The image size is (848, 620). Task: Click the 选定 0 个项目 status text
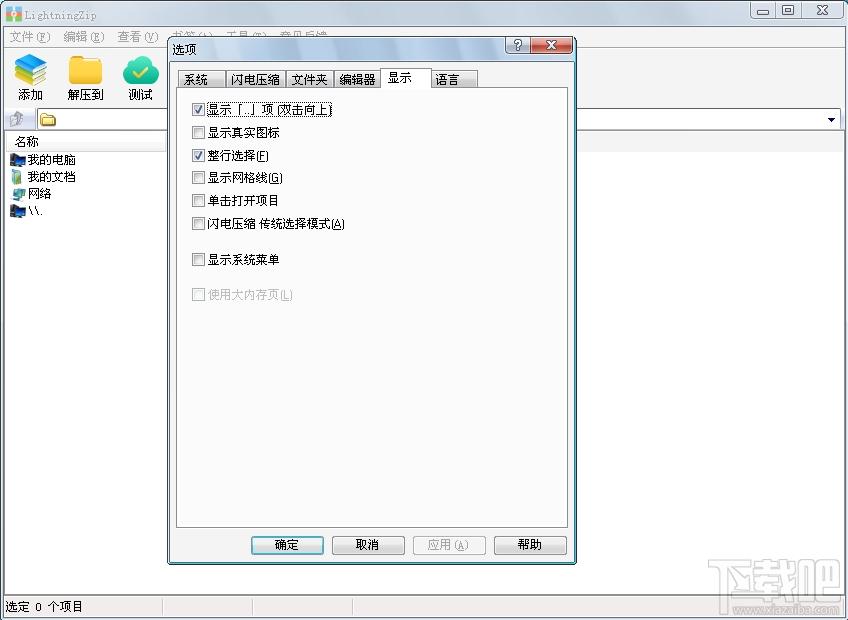click(44, 606)
